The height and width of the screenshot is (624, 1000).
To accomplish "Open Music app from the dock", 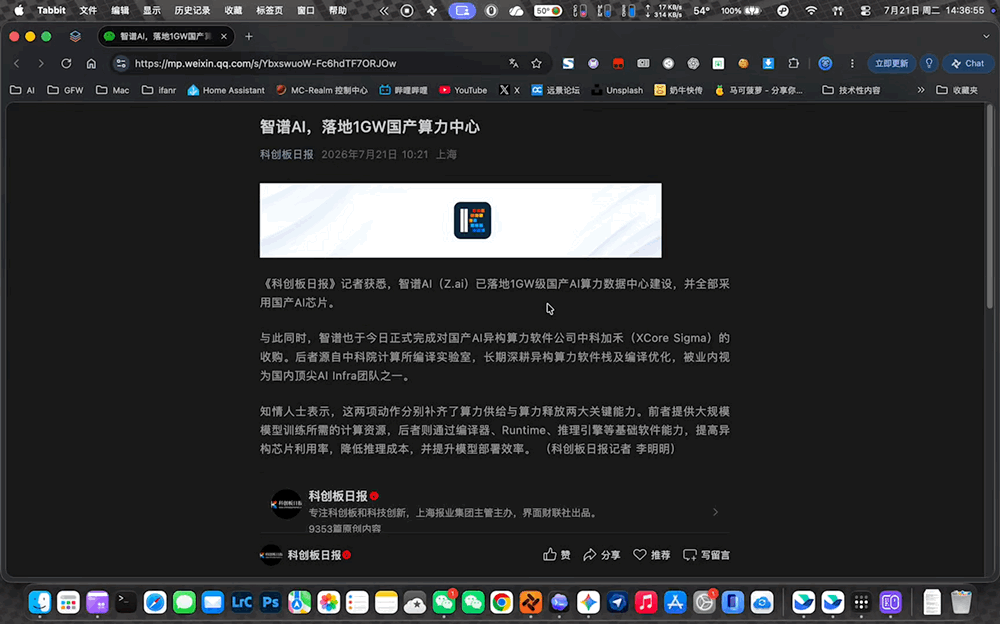I will tap(645, 602).
